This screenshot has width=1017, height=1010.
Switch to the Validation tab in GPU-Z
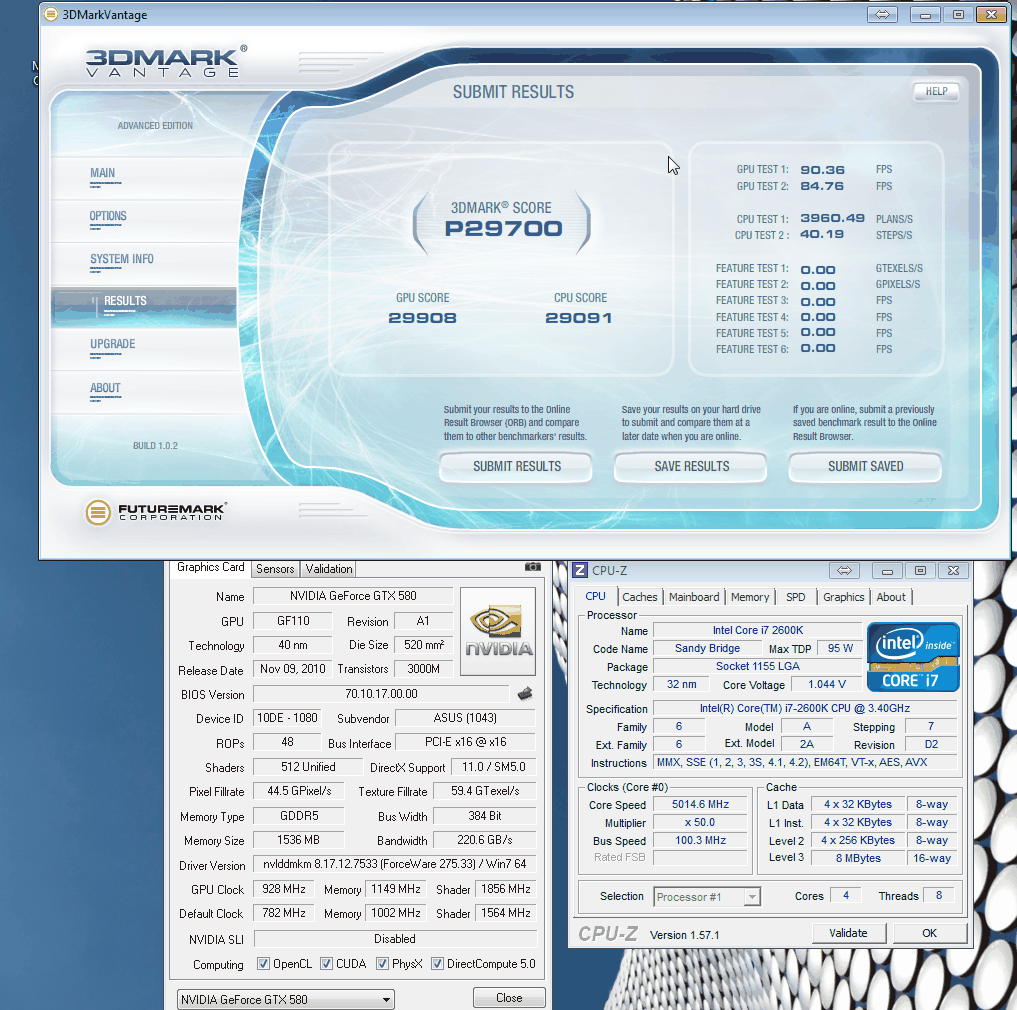(329, 569)
